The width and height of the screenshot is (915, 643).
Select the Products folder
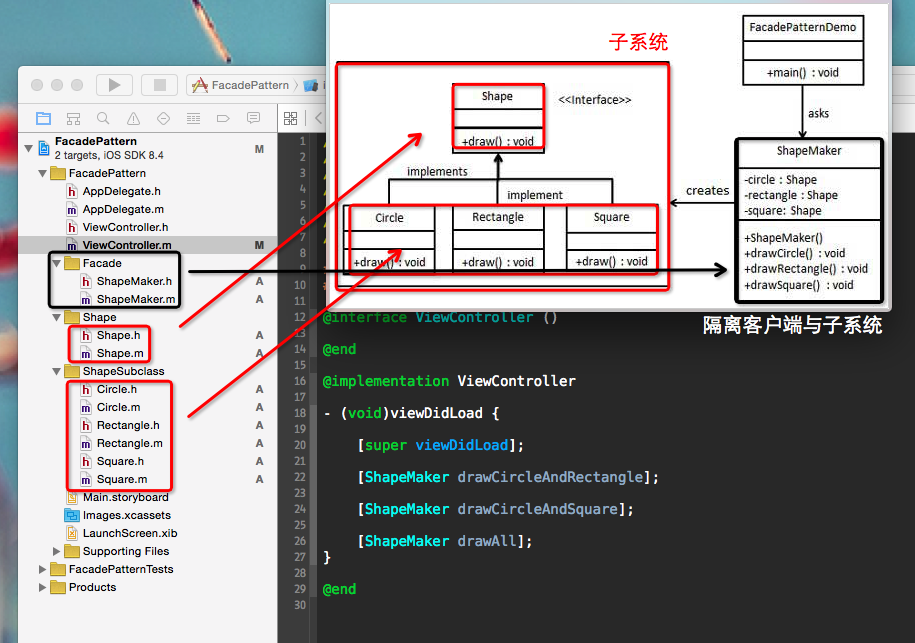coord(92,587)
